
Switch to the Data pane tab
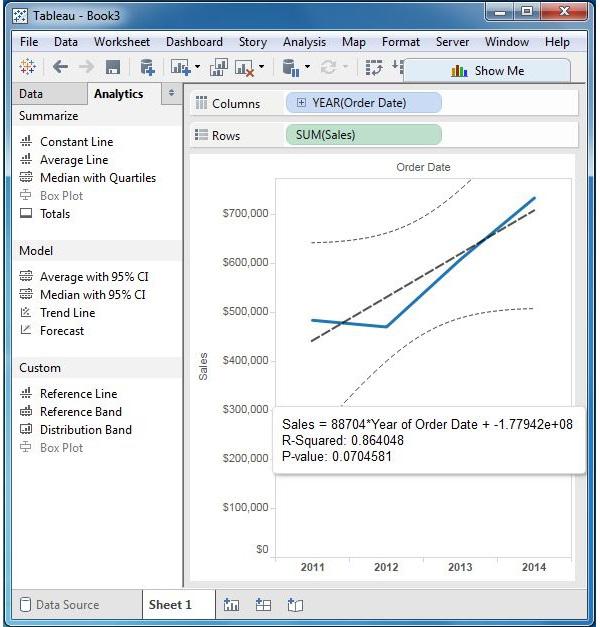(x=49, y=94)
